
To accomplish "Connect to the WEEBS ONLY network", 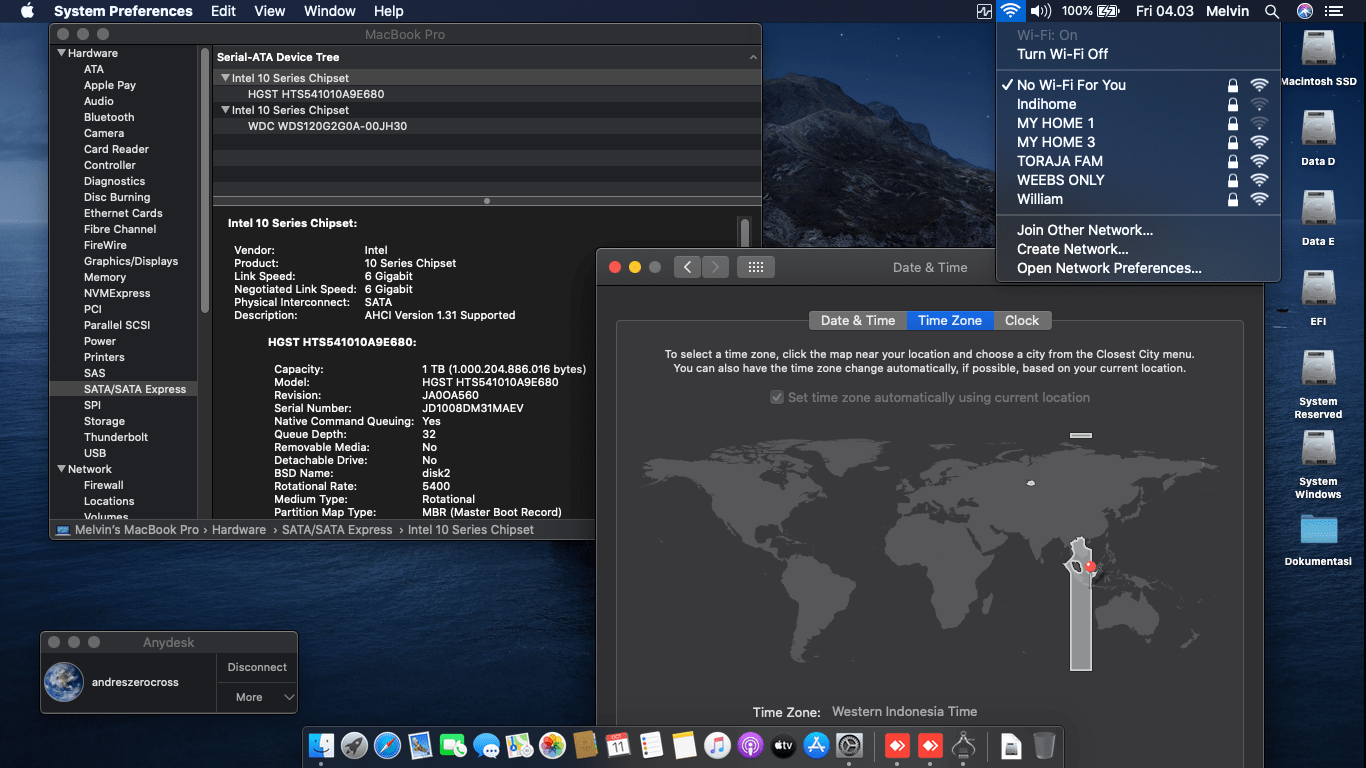I will (1138, 180).
